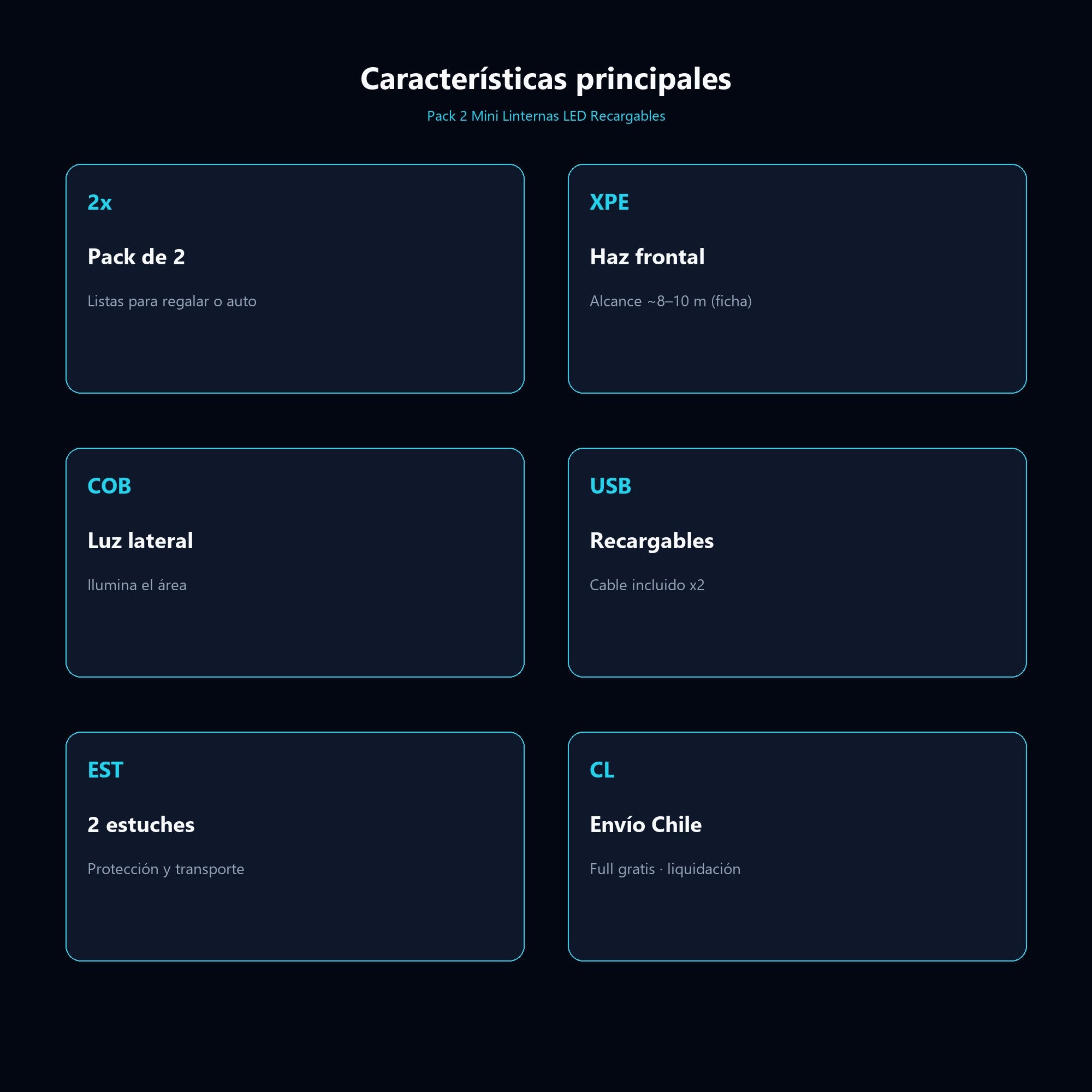Click the Alcance ~8–10 m description
This screenshot has height=1092, width=1092.
670,301
